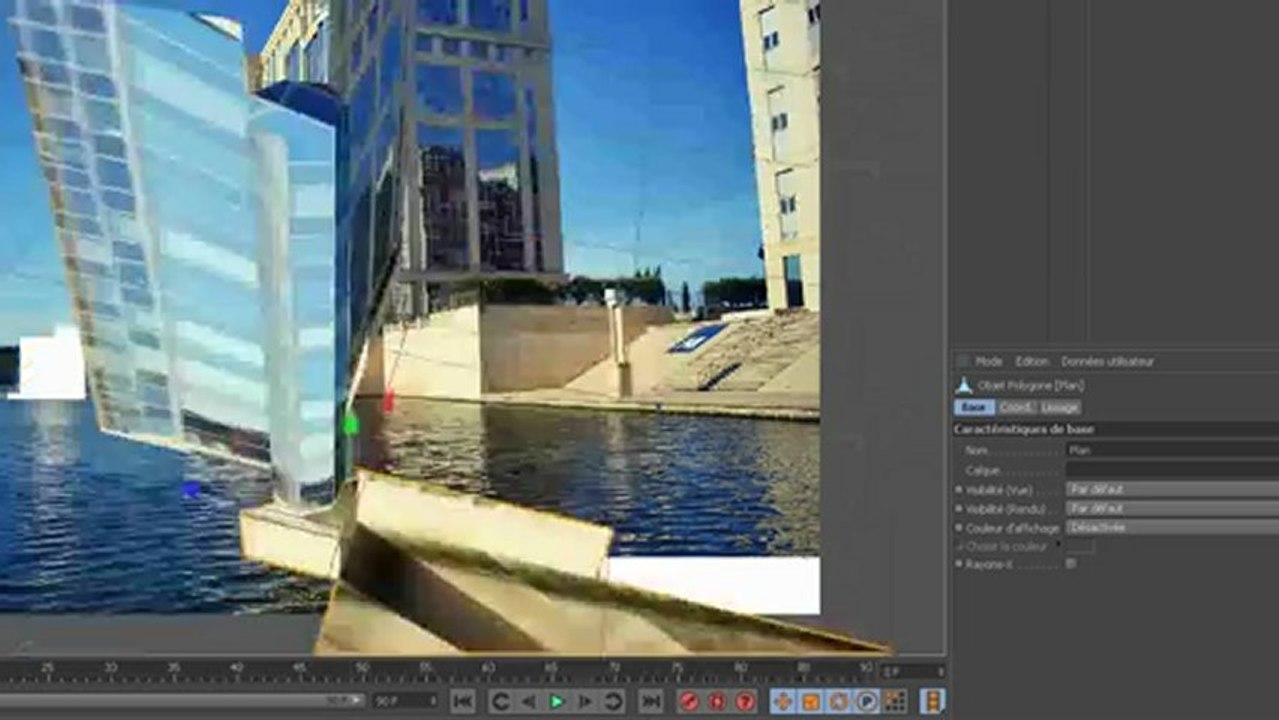Toggle Position keyframe recording icon

tap(783, 701)
